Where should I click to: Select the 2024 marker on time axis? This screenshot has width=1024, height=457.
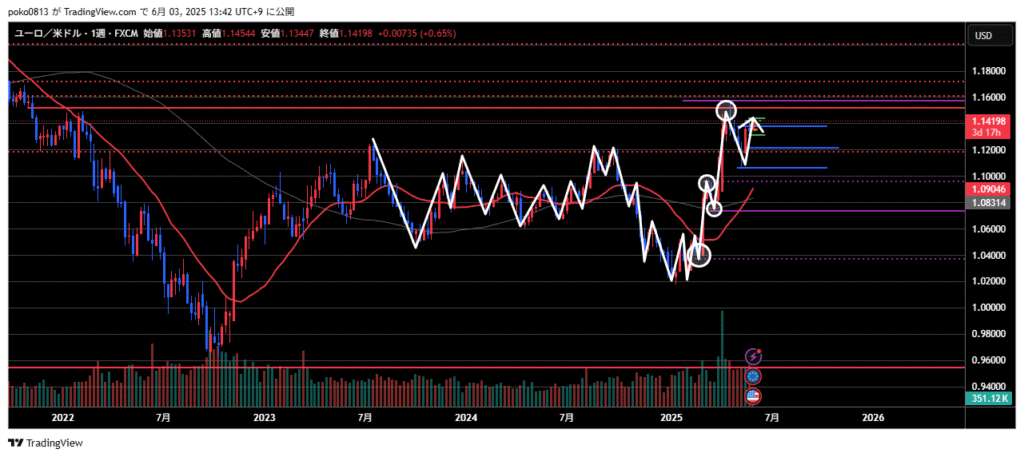click(x=464, y=416)
